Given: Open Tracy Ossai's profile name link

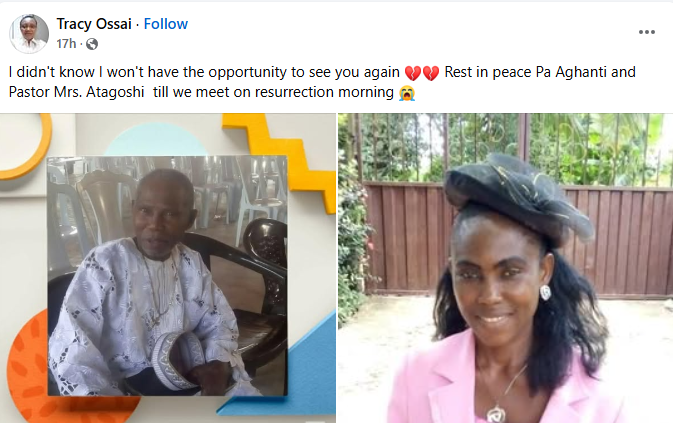Looking at the screenshot, I should 94,24.
